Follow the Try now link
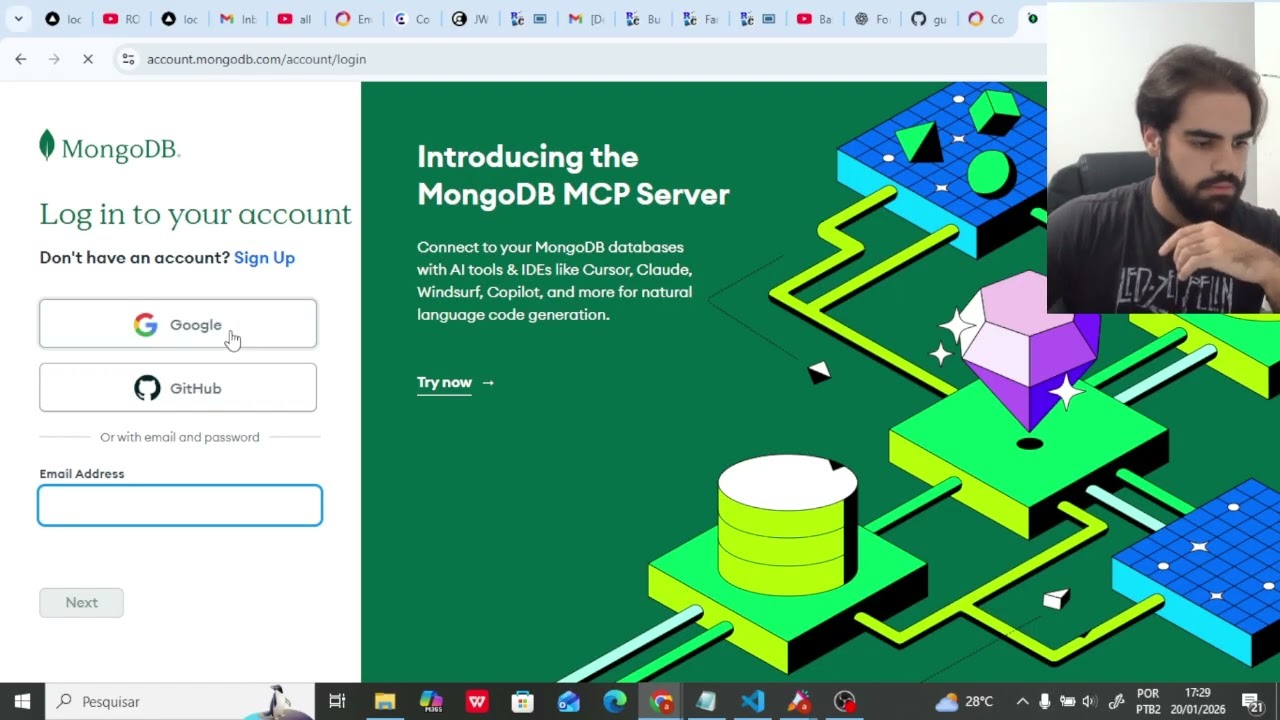The width and height of the screenshot is (1280, 720). [x=456, y=382]
